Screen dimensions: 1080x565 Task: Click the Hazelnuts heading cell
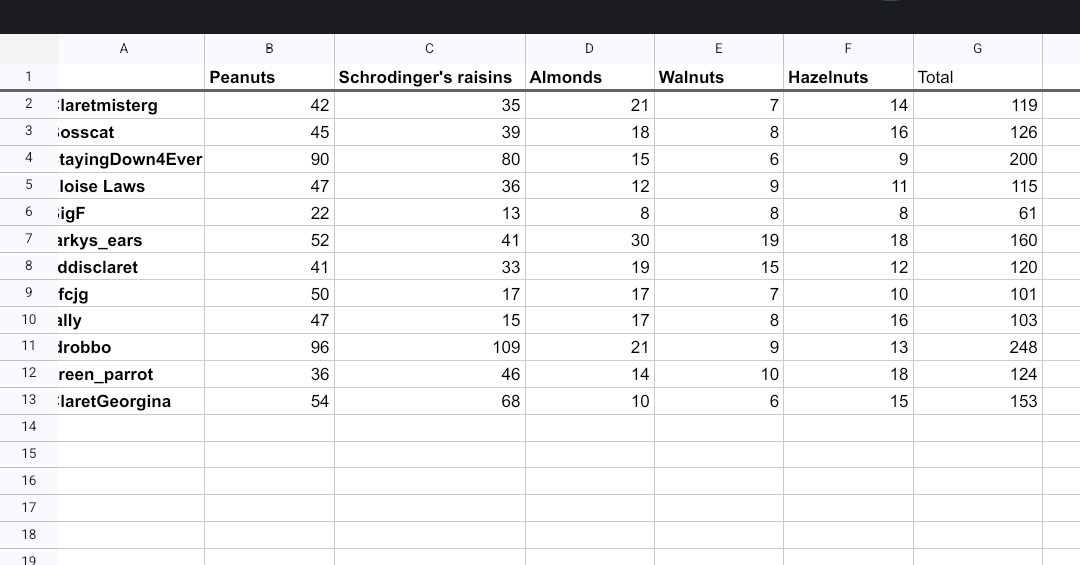[x=847, y=77]
